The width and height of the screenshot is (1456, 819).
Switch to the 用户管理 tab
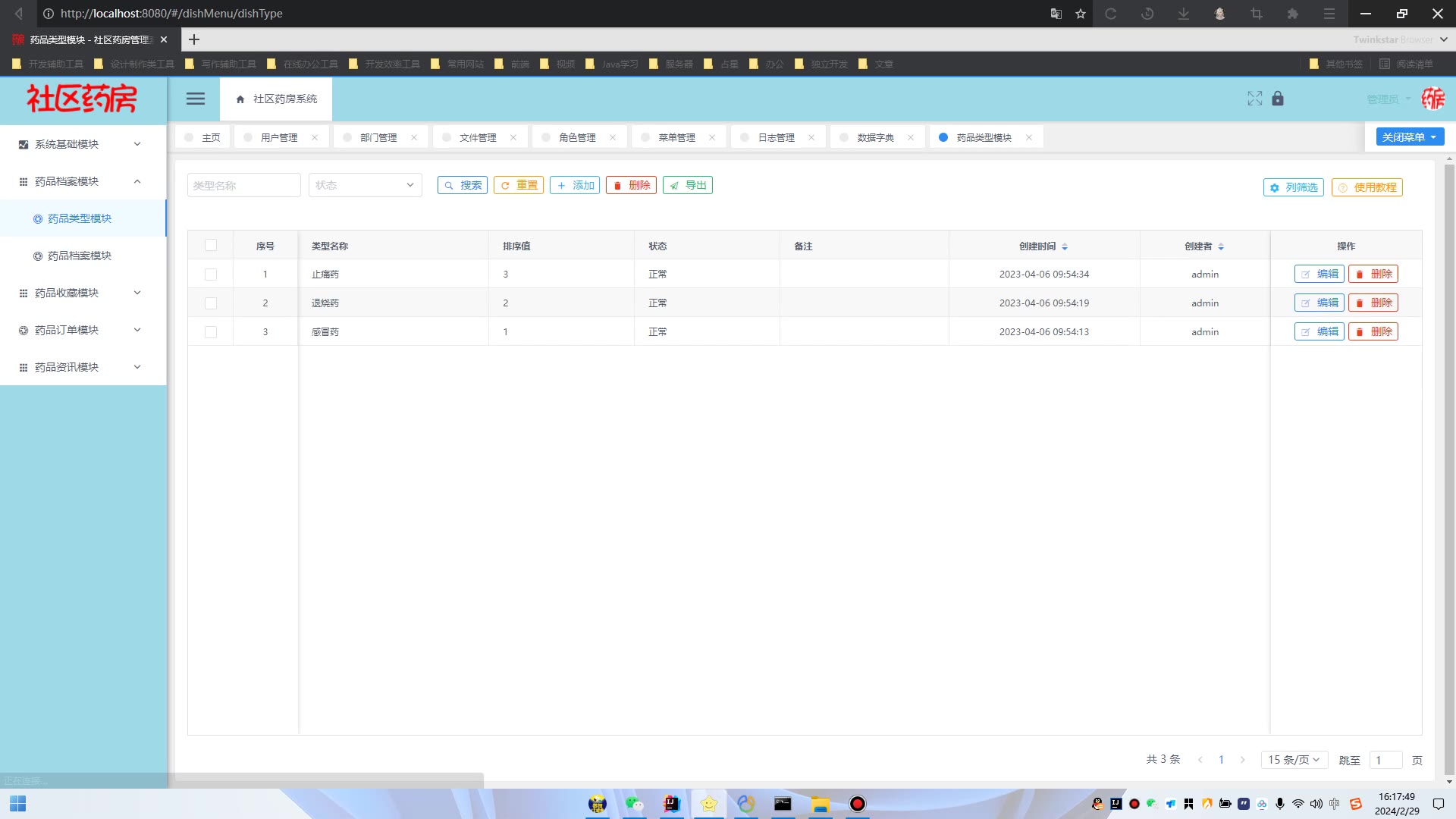click(279, 137)
